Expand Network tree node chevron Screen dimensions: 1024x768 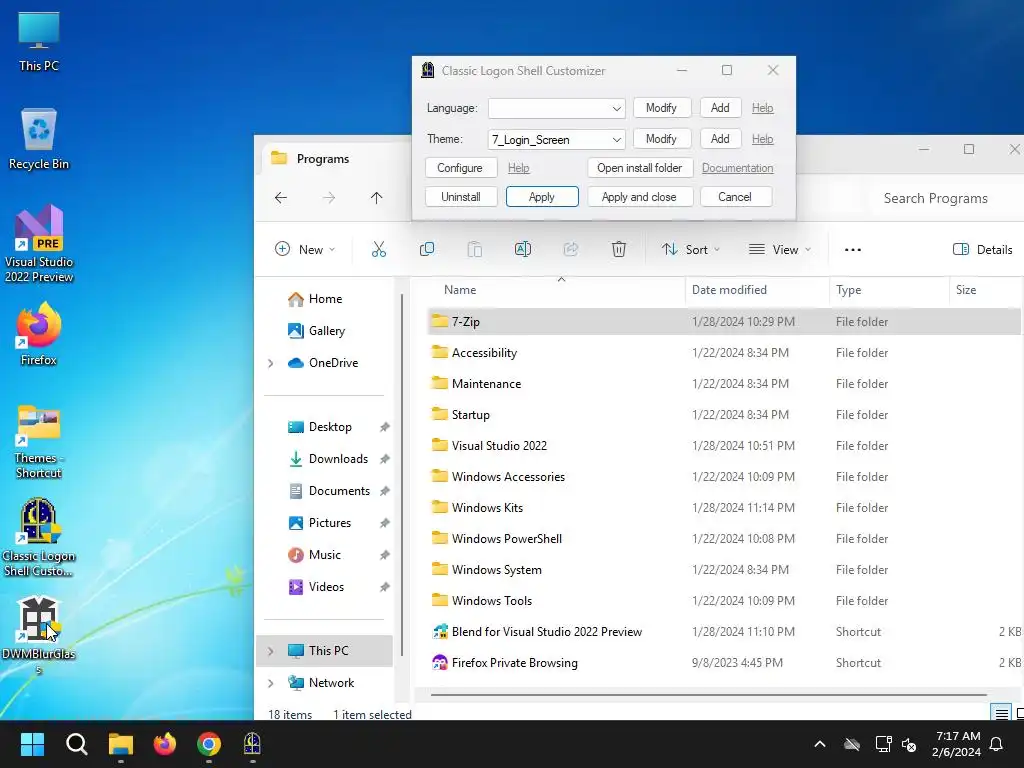click(x=270, y=683)
